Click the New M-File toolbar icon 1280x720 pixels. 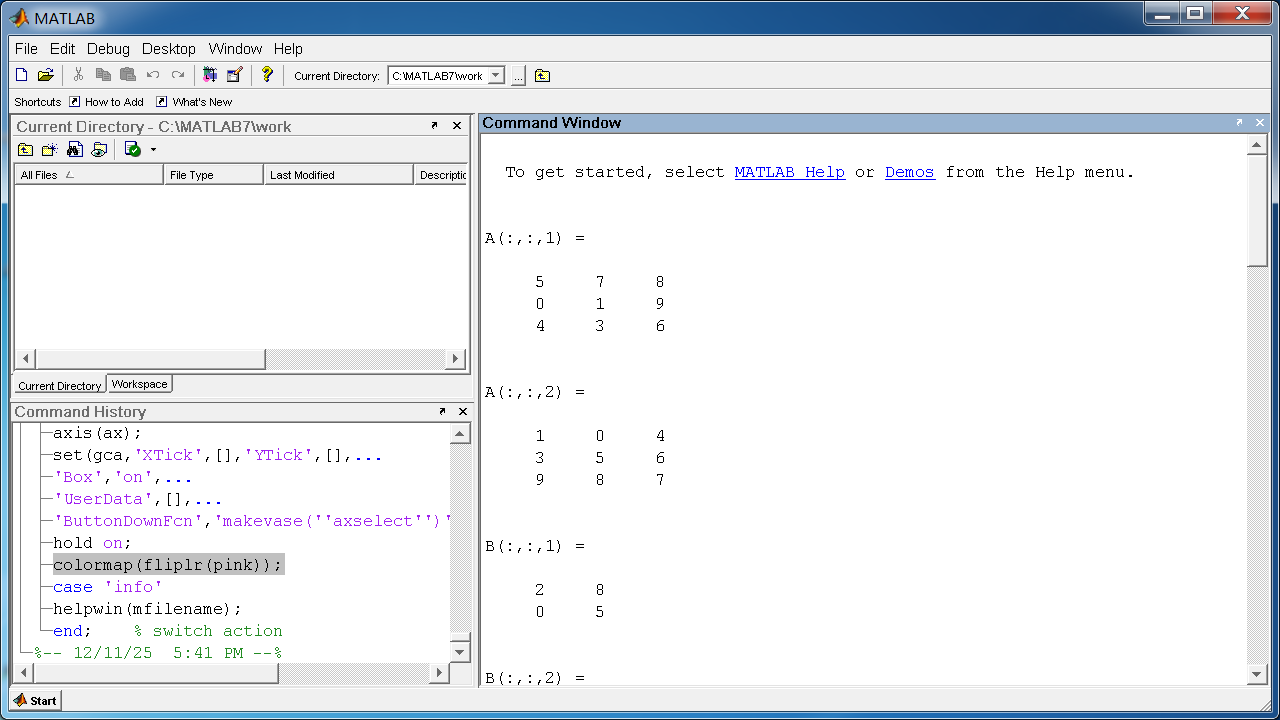[22, 75]
